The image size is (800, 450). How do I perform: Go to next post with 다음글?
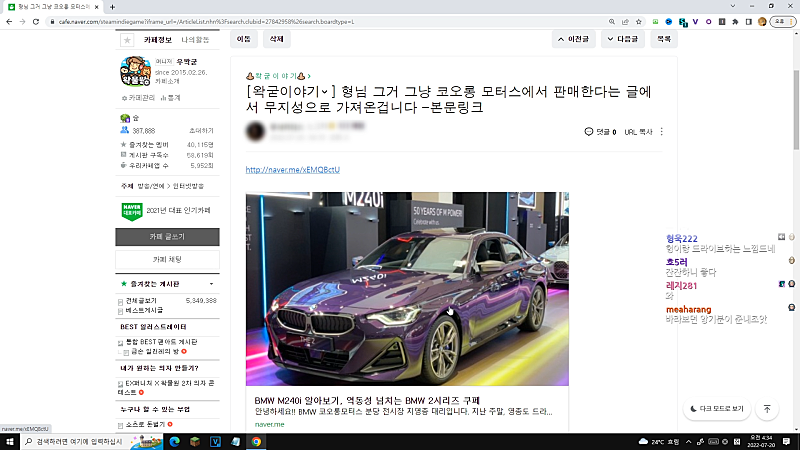click(x=623, y=39)
